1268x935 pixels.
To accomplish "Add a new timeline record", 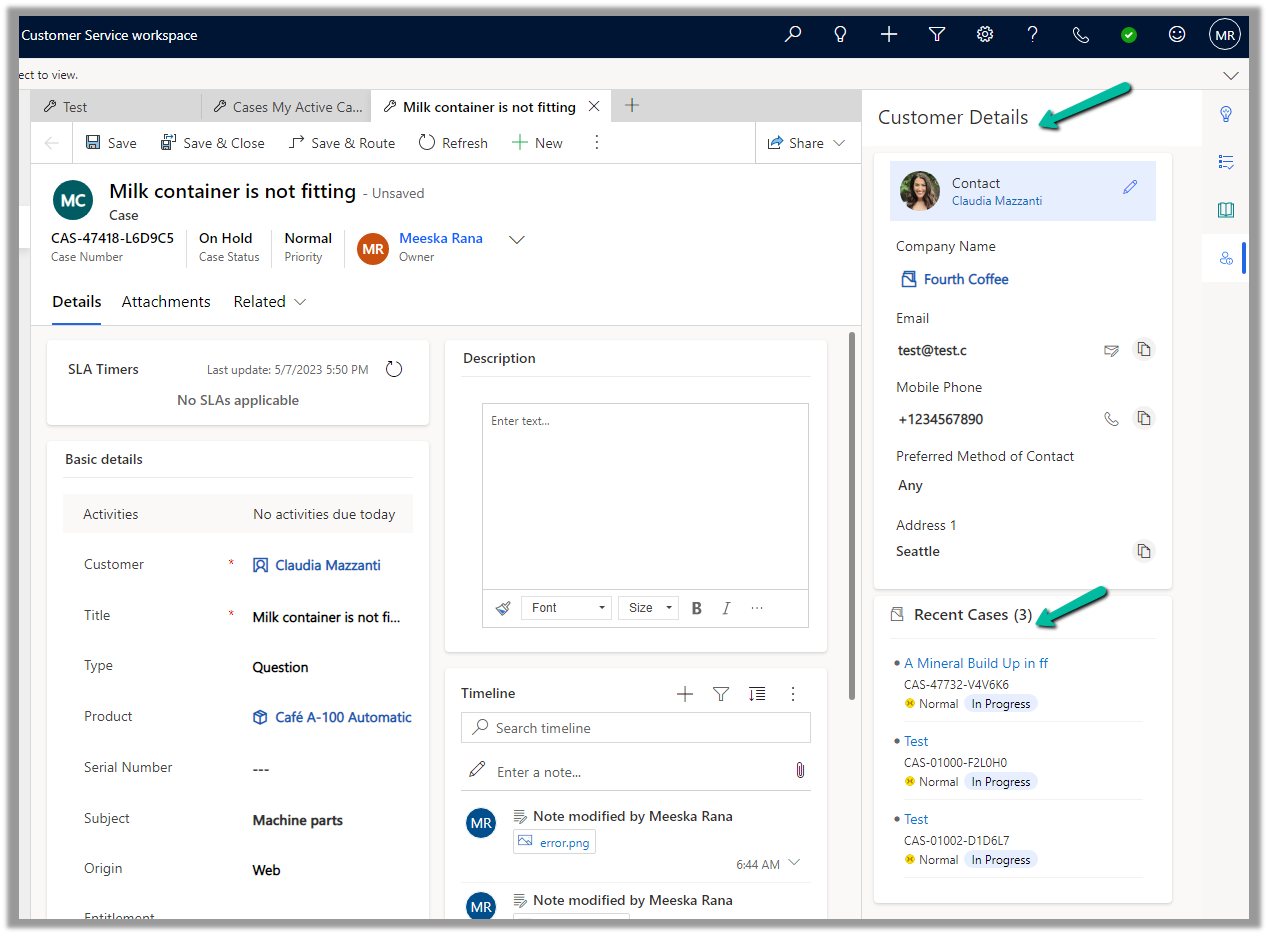I will point(685,694).
